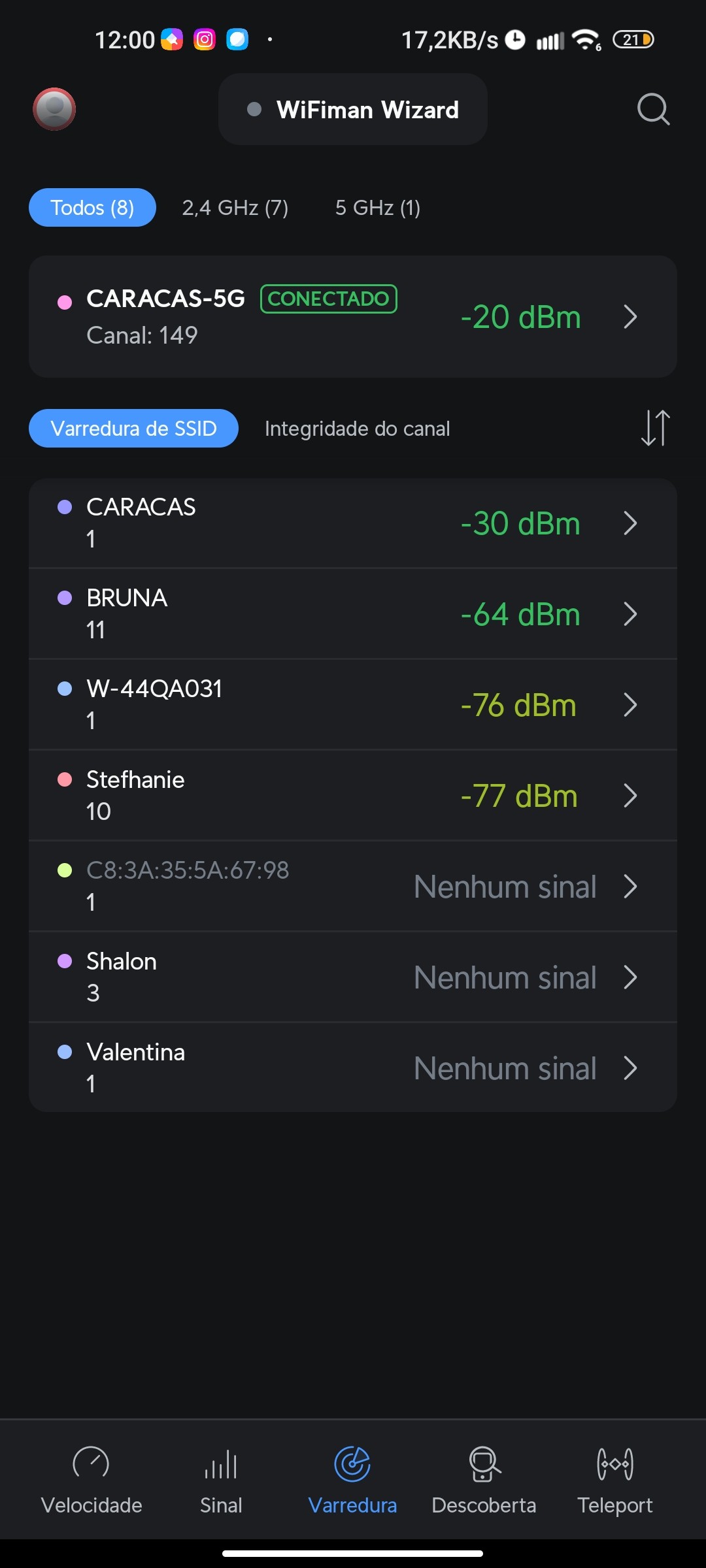The height and width of the screenshot is (1568, 706).
Task: Open the user profile avatar
Action: pos(54,109)
